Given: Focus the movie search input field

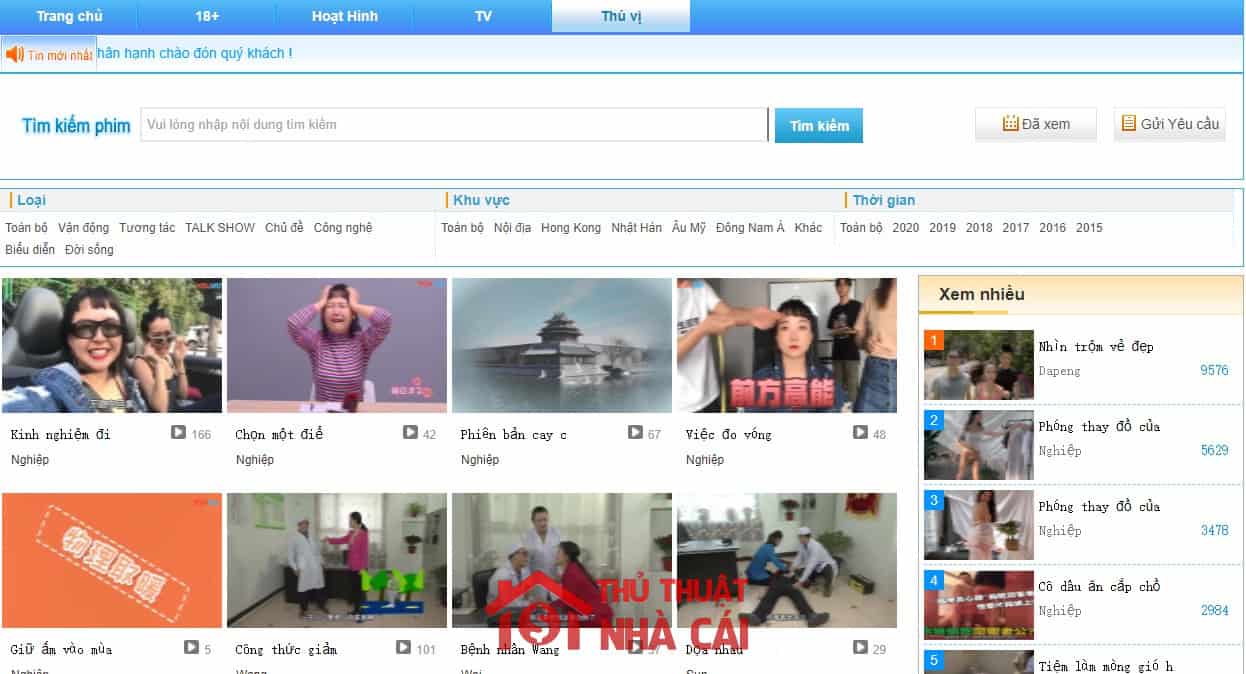Looking at the screenshot, I should 454,125.
